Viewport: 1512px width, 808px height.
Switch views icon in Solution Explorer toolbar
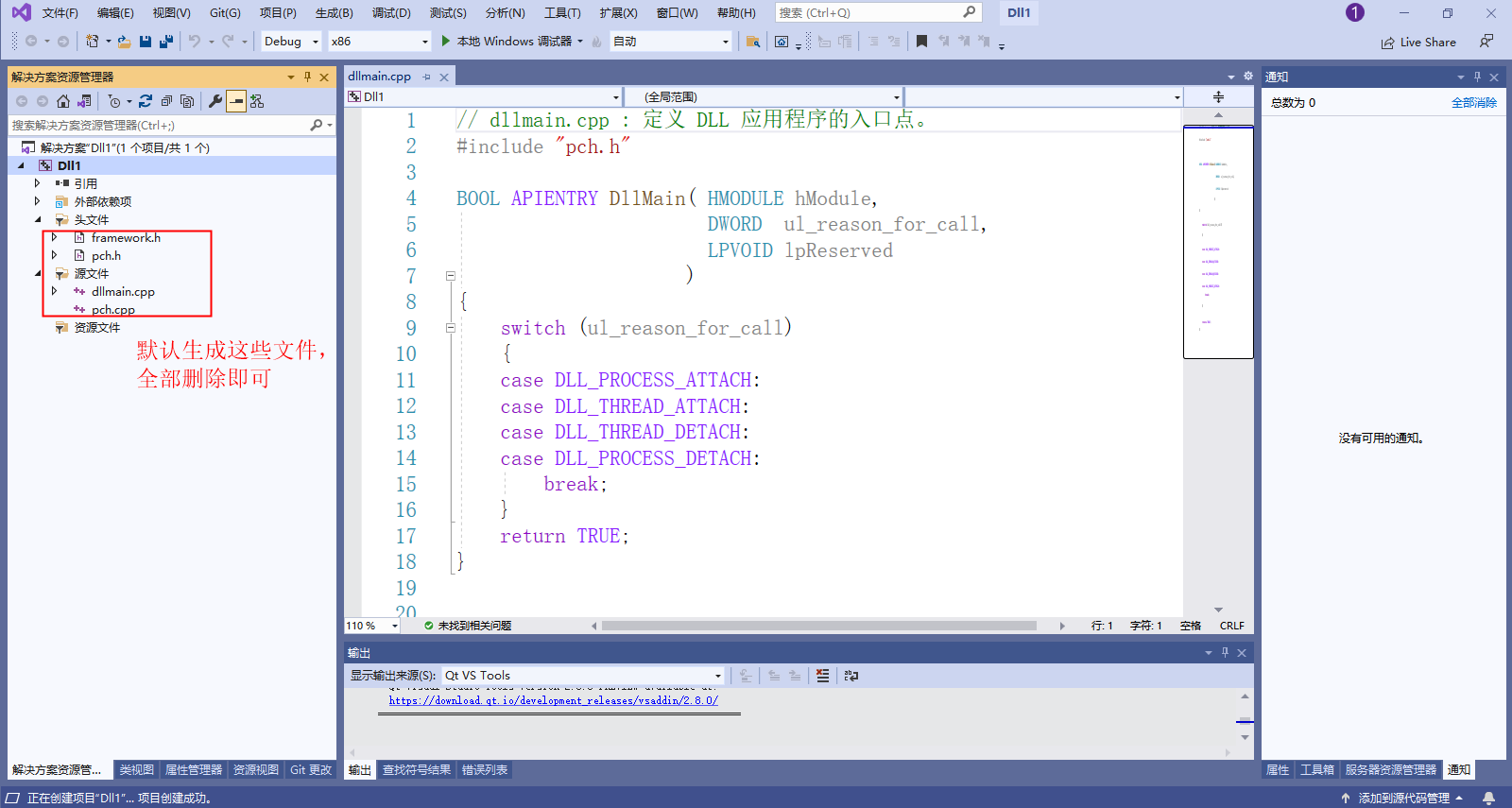(85, 101)
